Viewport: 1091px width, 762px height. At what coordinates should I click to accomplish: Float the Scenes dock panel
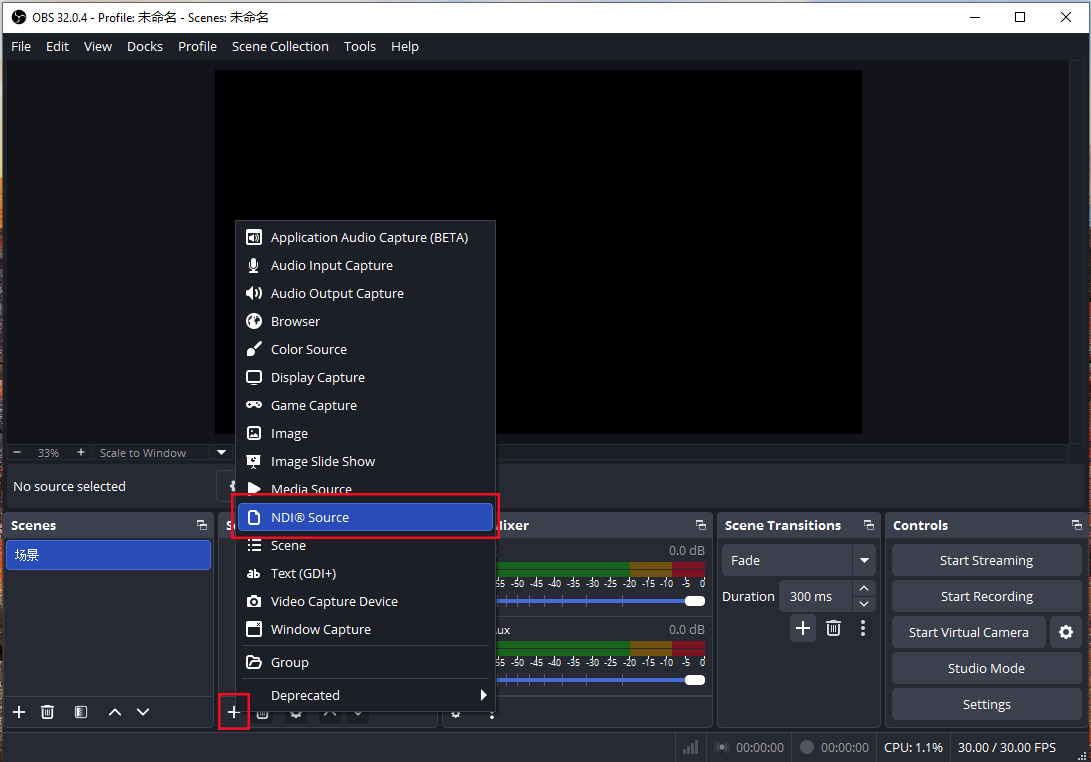point(202,525)
